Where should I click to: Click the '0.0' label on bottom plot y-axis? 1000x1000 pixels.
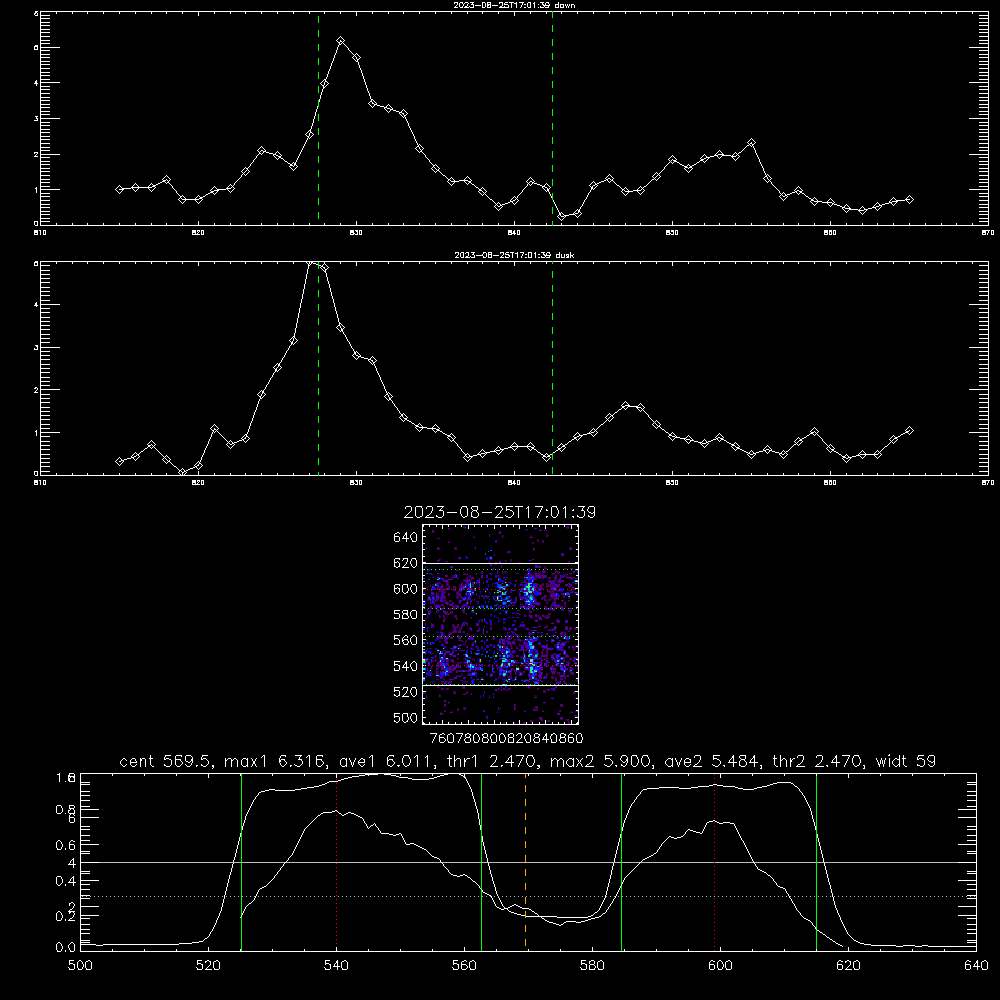pos(66,947)
